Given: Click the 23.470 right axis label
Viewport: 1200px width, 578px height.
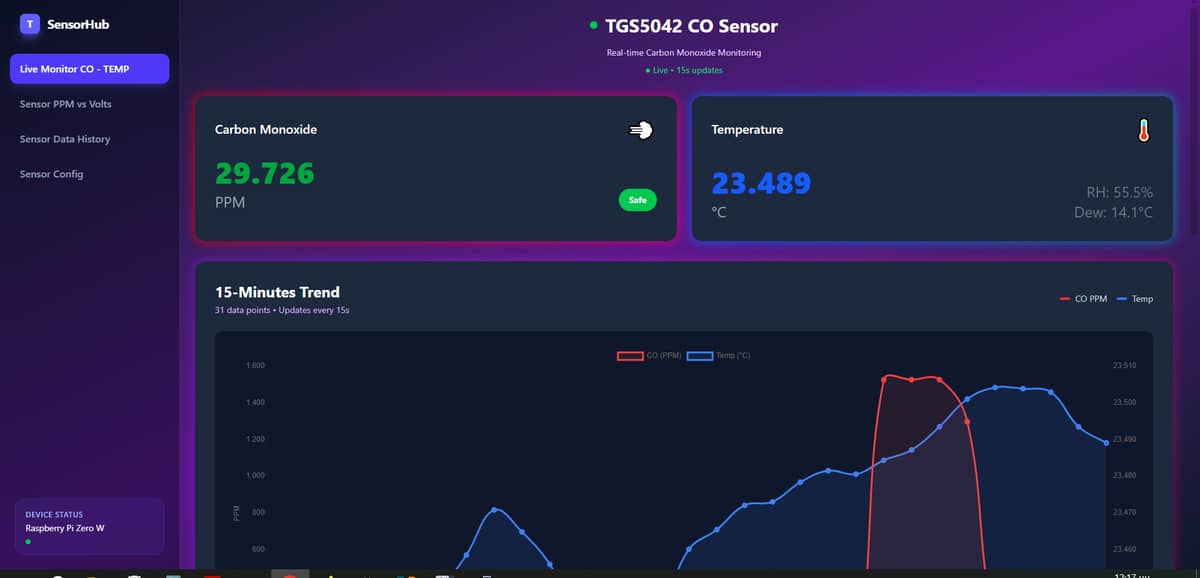Looking at the screenshot, I should pos(1124,512).
